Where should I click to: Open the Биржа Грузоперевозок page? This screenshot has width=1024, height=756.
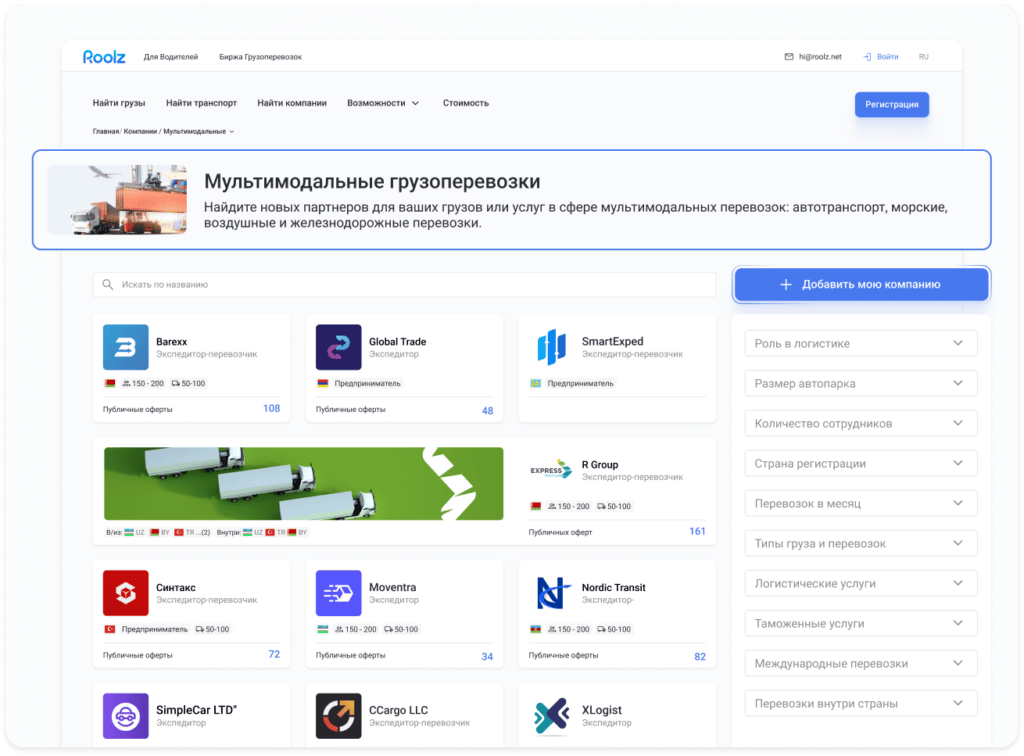[x=261, y=57]
